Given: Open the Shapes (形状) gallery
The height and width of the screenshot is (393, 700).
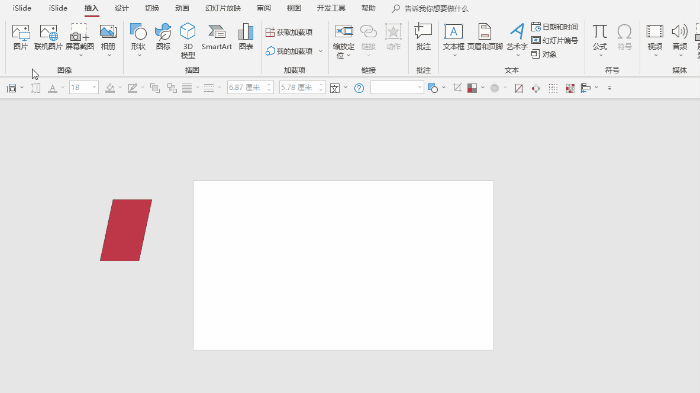Looking at the screenshot, I should (138, 37).
